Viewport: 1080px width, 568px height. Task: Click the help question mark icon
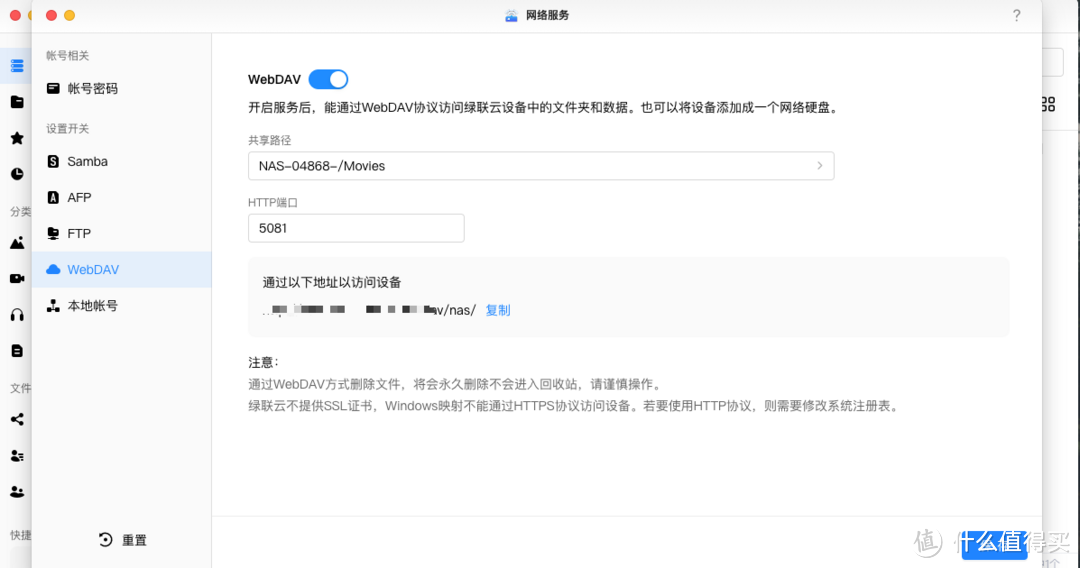point(1017,15)
